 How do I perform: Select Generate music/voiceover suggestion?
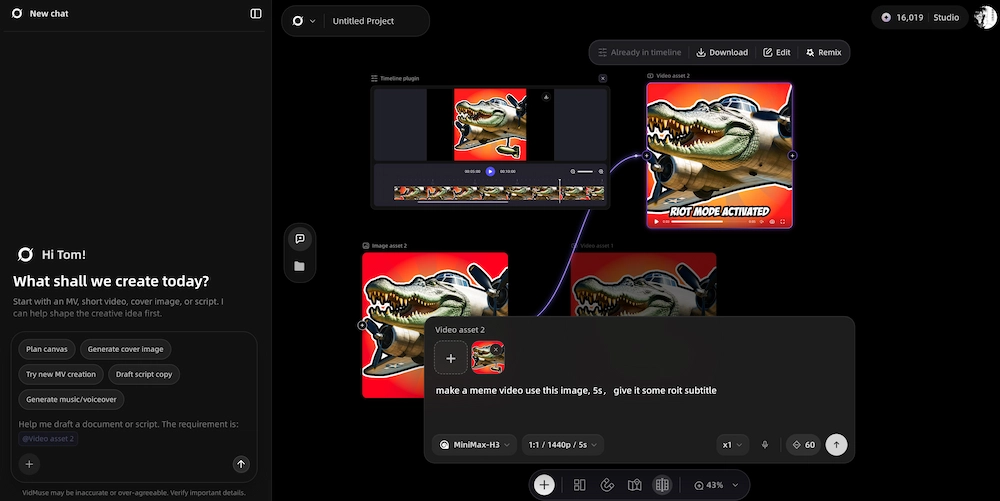[71, 400]
